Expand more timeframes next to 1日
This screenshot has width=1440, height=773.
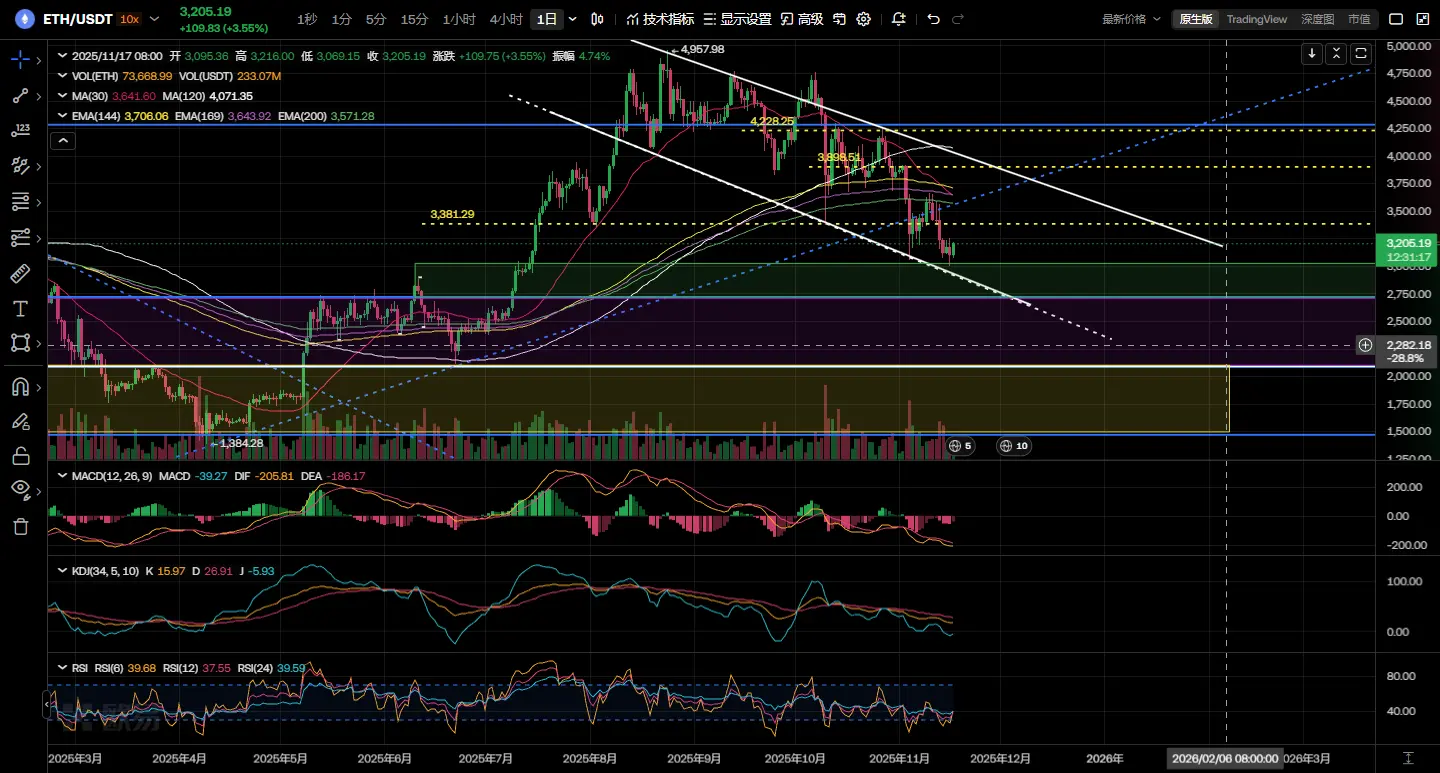point(573,19)
